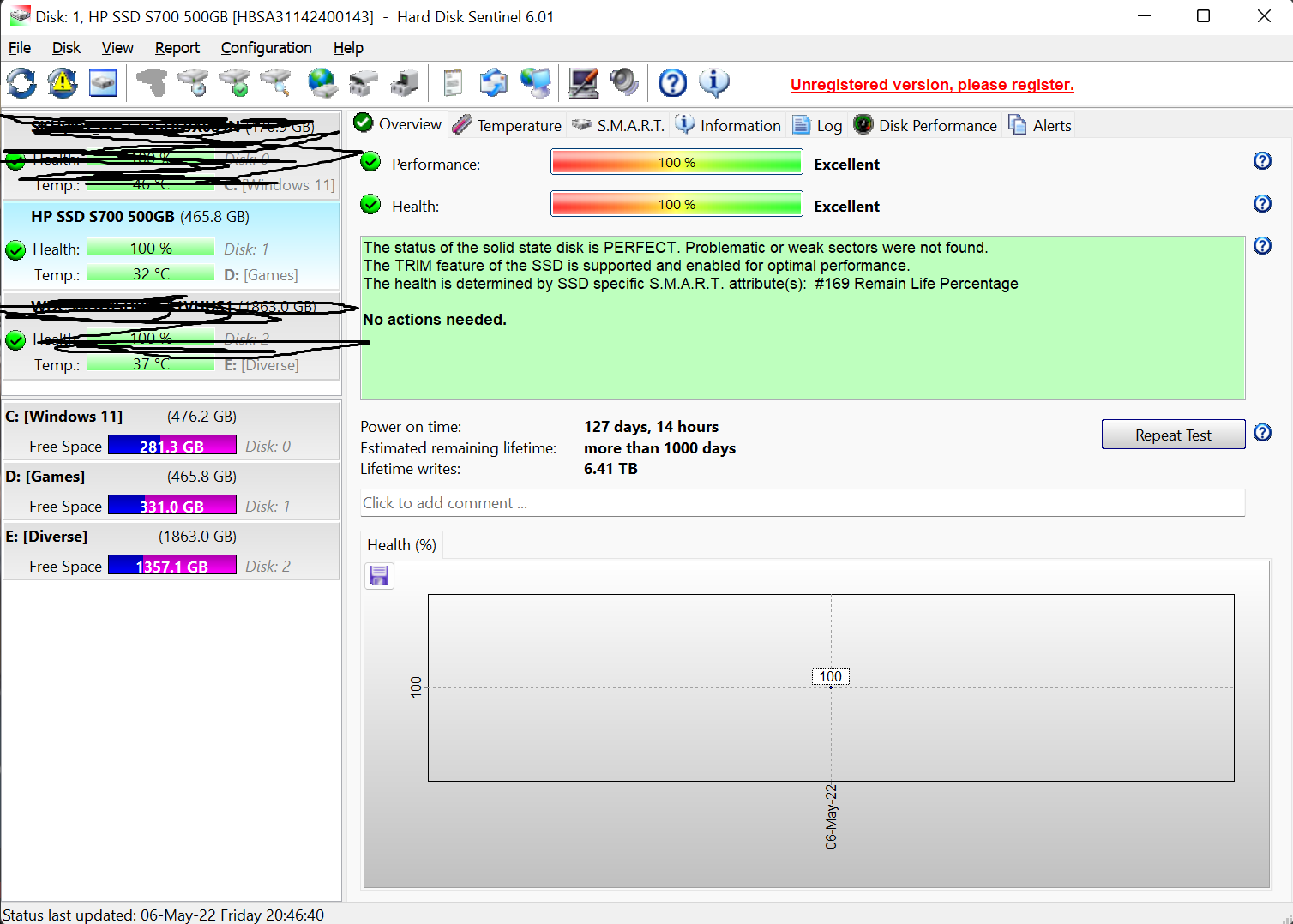Open the Disk Performance tab
1293x924 pixels.
926,125
